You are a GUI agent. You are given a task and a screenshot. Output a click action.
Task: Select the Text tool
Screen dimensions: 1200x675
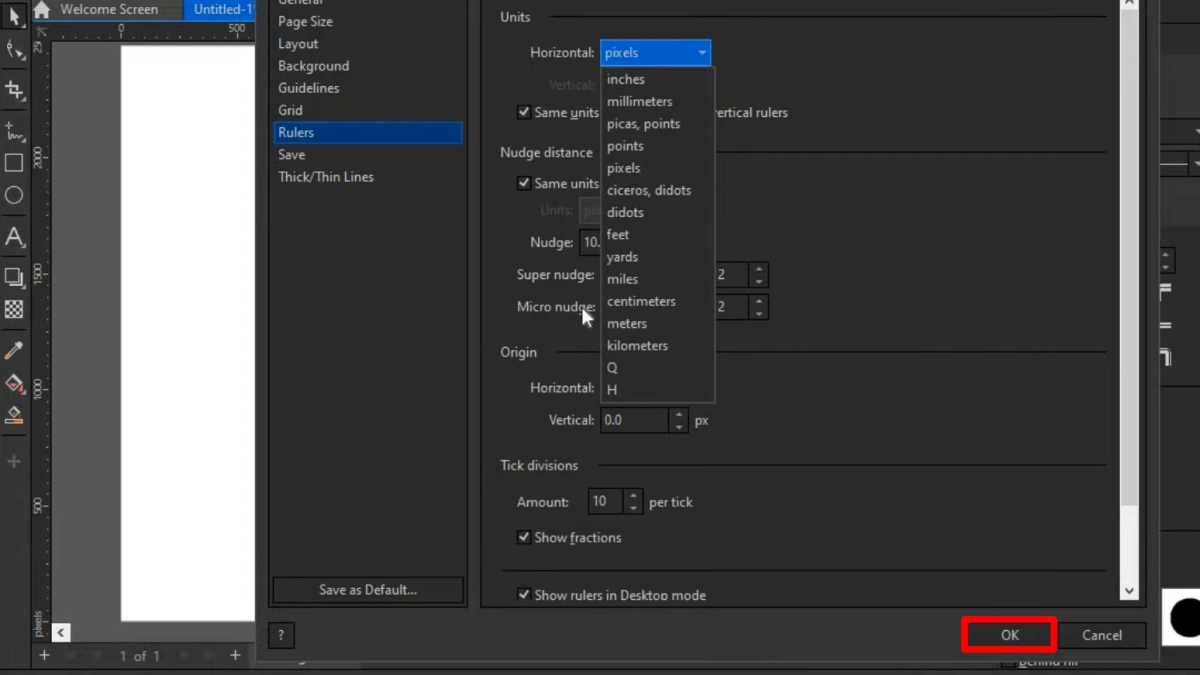[14, 238]
